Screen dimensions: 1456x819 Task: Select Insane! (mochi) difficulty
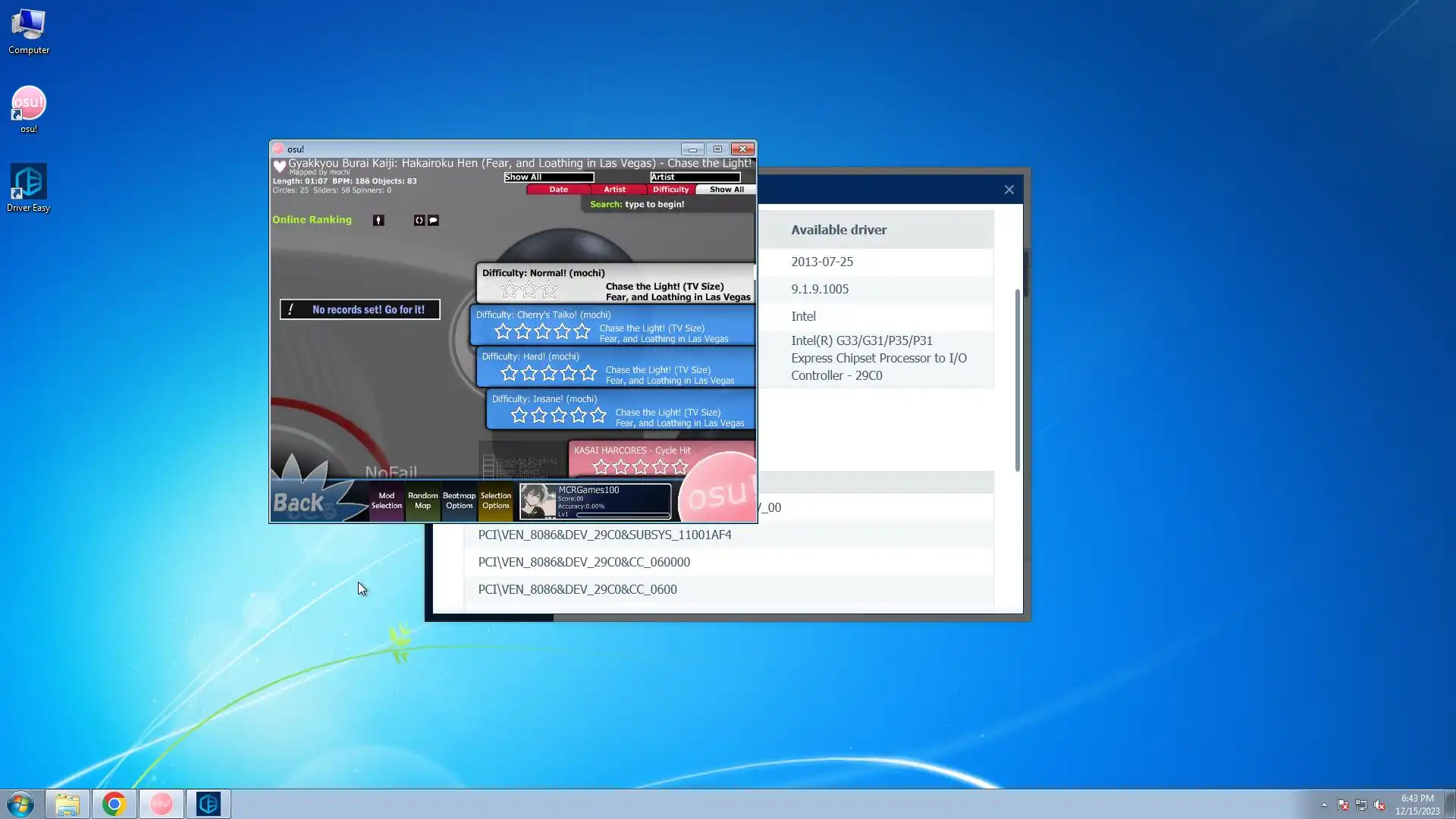(x=620, y=409)
